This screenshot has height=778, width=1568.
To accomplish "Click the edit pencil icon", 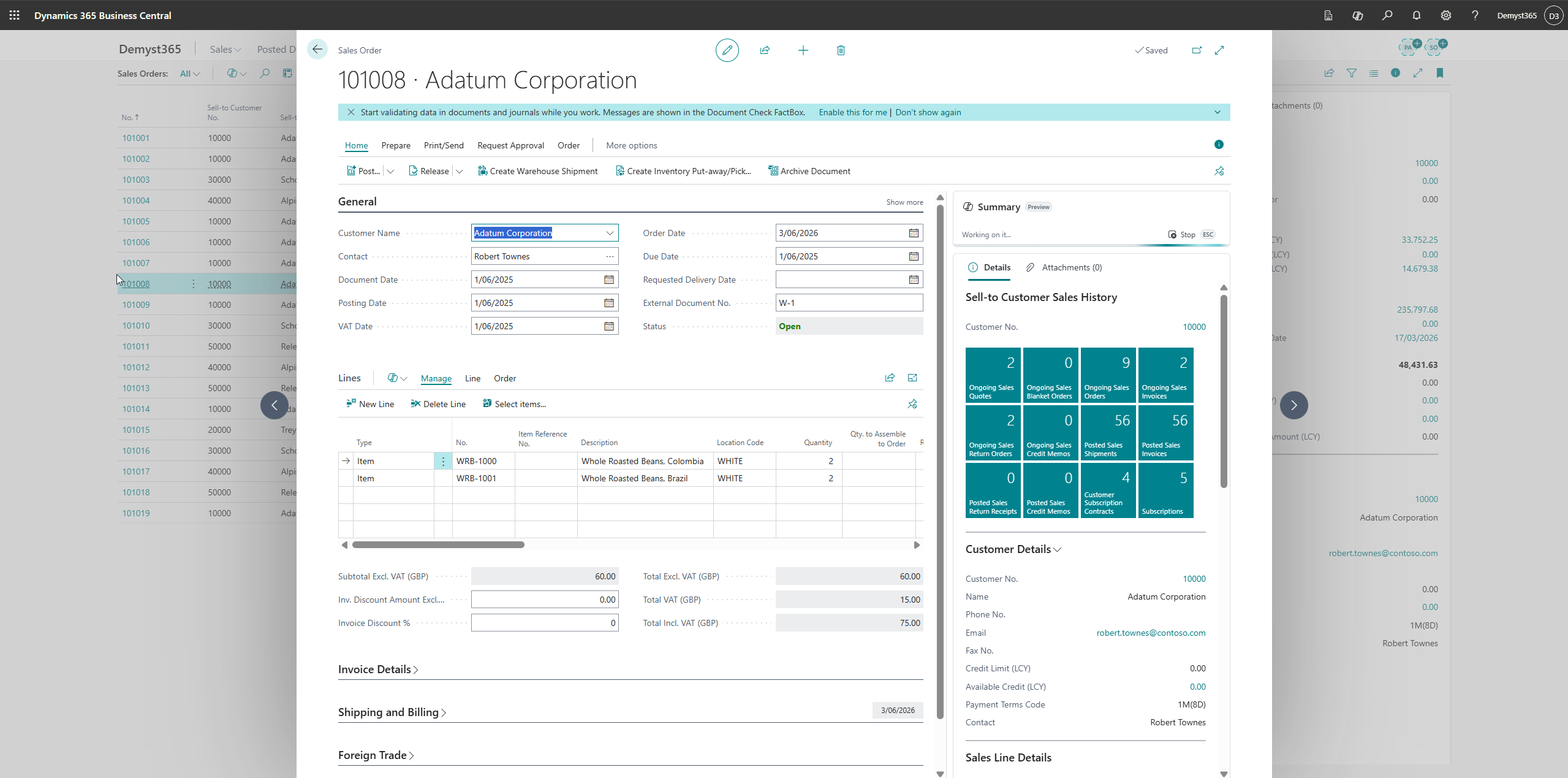I will coord(727,50).
